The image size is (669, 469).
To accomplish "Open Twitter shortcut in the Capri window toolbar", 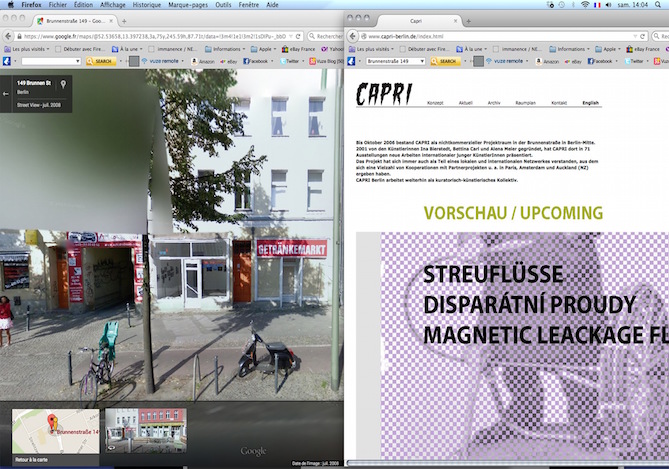I will (634, 61).
